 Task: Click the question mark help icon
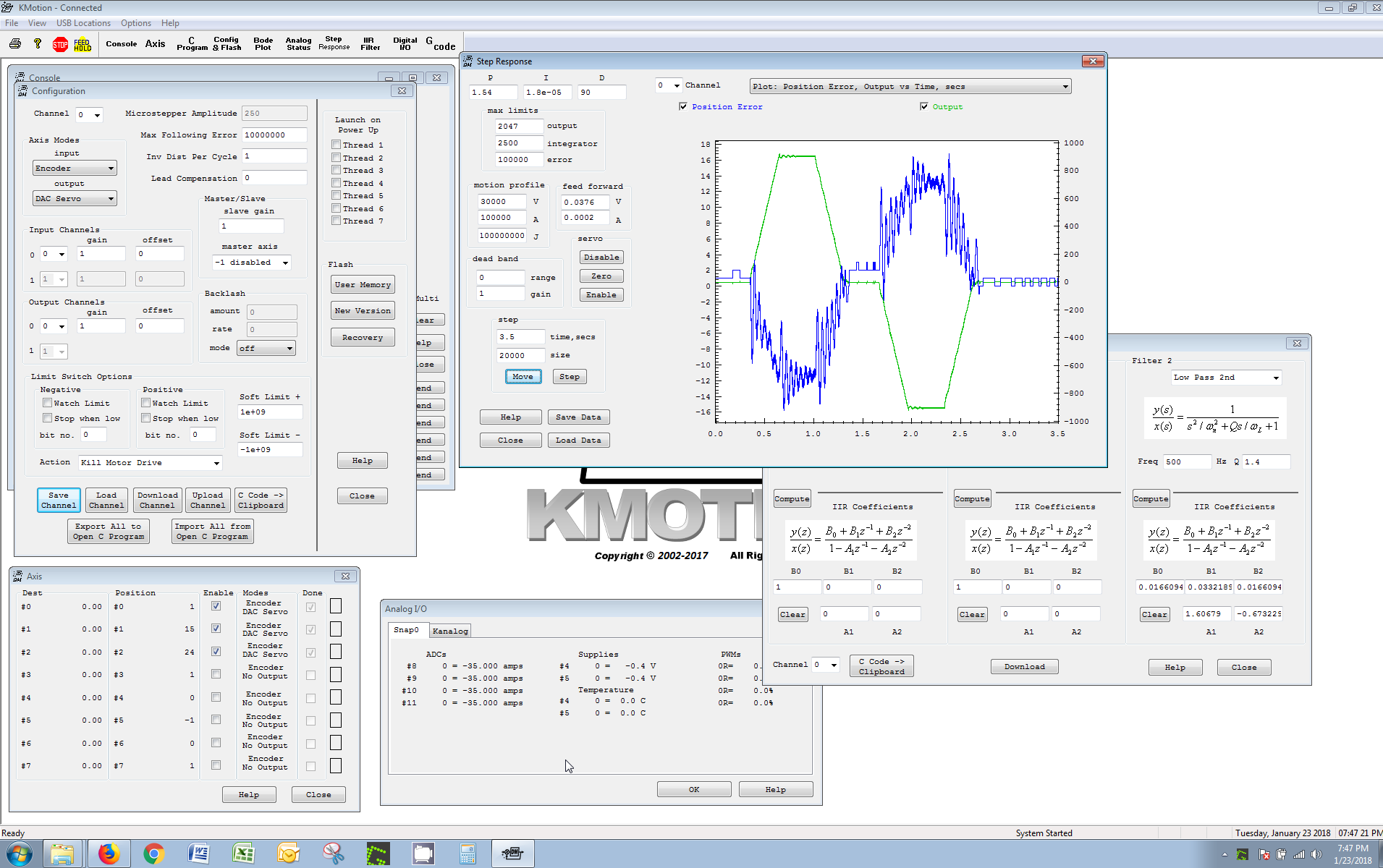click(x=38, y=44)
